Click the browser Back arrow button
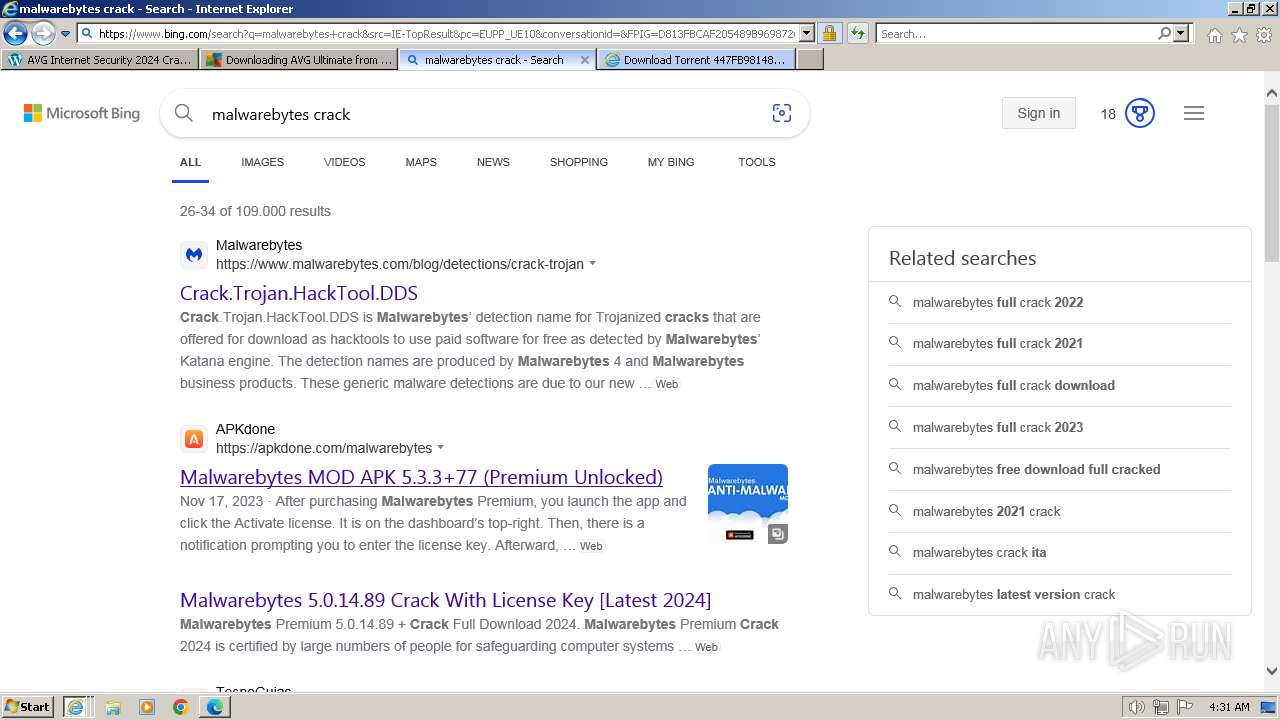Viewport: 1280px width, 720px height. [x=15, y=34]
